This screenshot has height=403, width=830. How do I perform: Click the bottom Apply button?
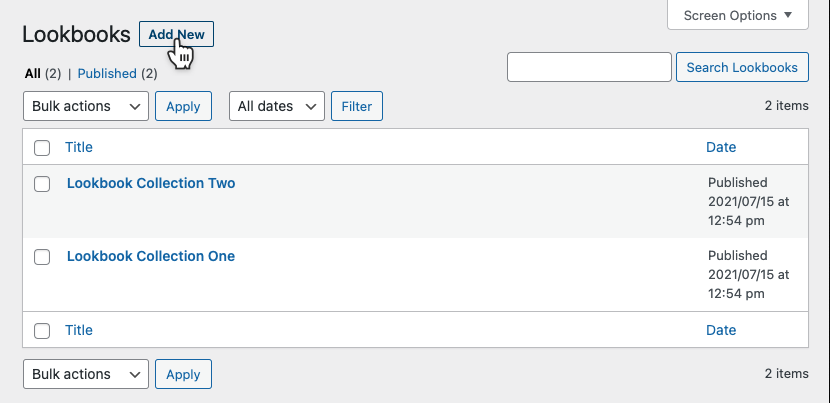pyautogui.click(x=183, y=374)
